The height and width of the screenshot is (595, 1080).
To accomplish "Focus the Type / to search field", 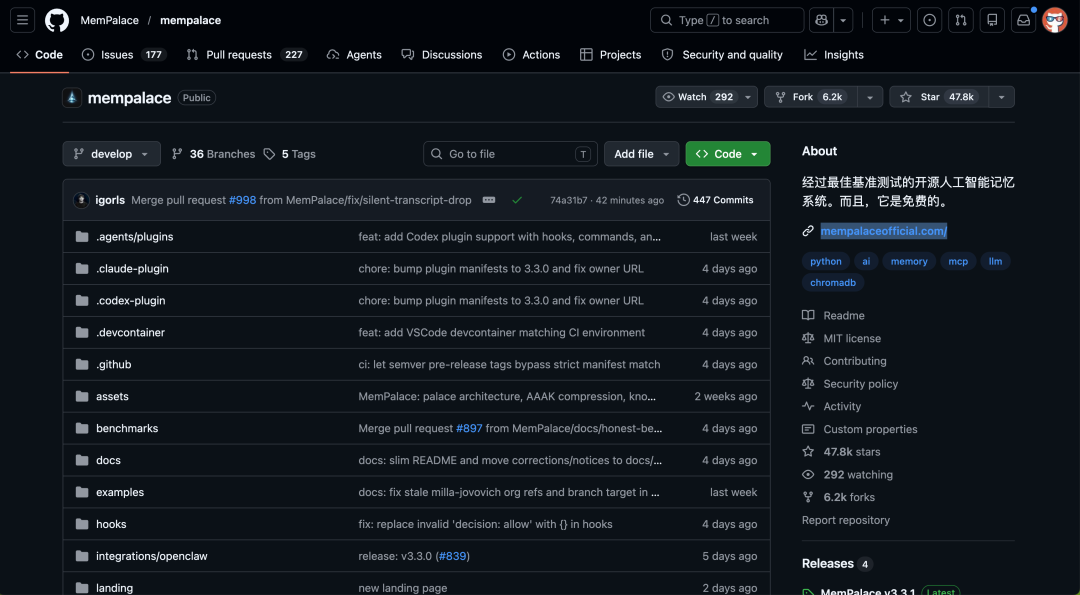I will click(727, 20).
